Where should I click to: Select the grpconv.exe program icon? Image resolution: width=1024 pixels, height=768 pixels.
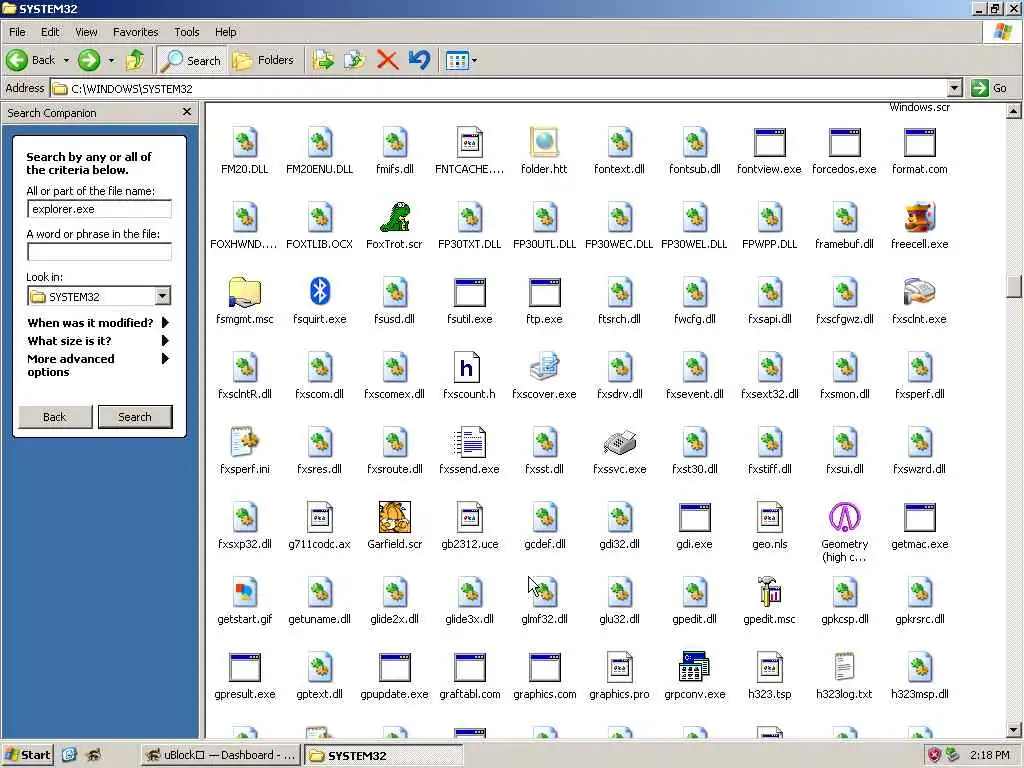694,667
